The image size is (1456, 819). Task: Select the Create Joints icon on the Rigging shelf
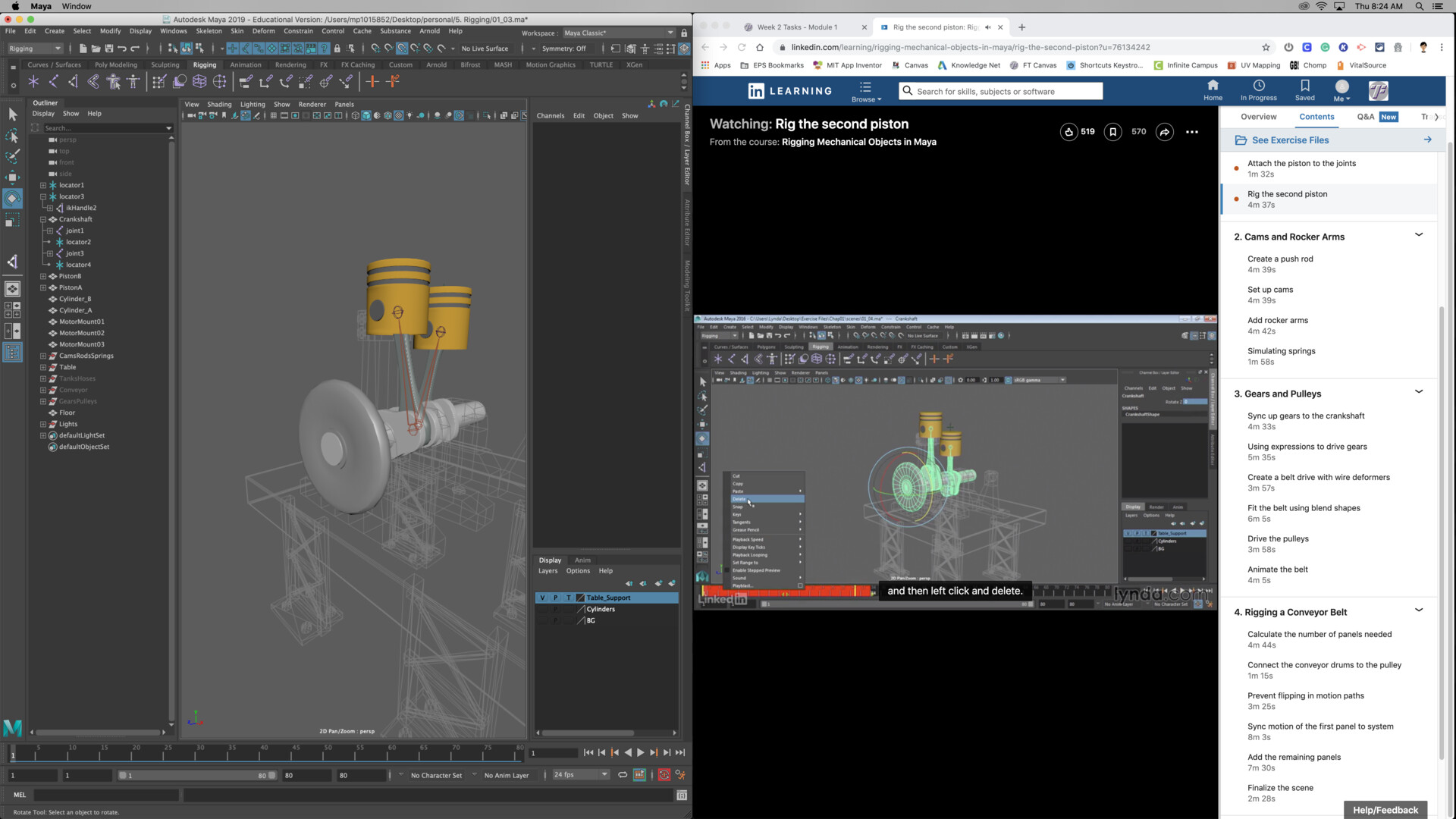click(x=53, y=82)
